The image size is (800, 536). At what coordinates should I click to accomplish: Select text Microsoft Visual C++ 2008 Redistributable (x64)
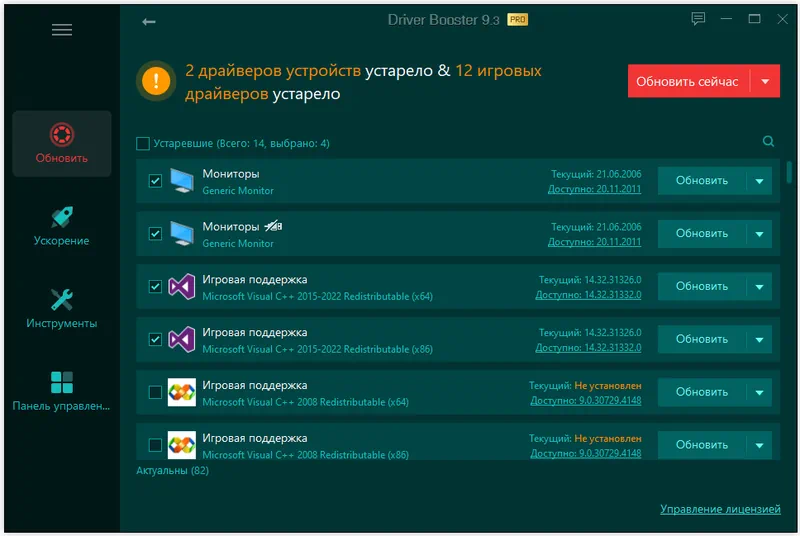(x=305, y=402)
